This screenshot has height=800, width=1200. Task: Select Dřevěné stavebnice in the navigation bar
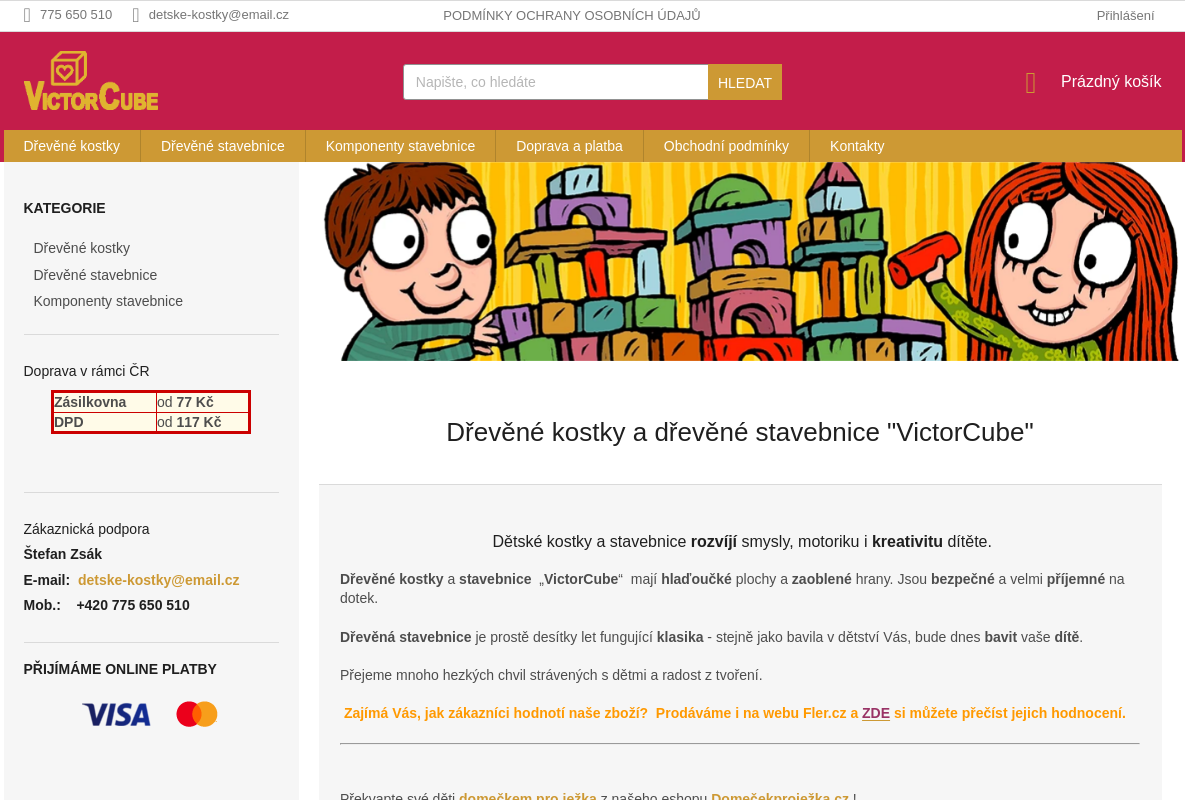(223, 146)
